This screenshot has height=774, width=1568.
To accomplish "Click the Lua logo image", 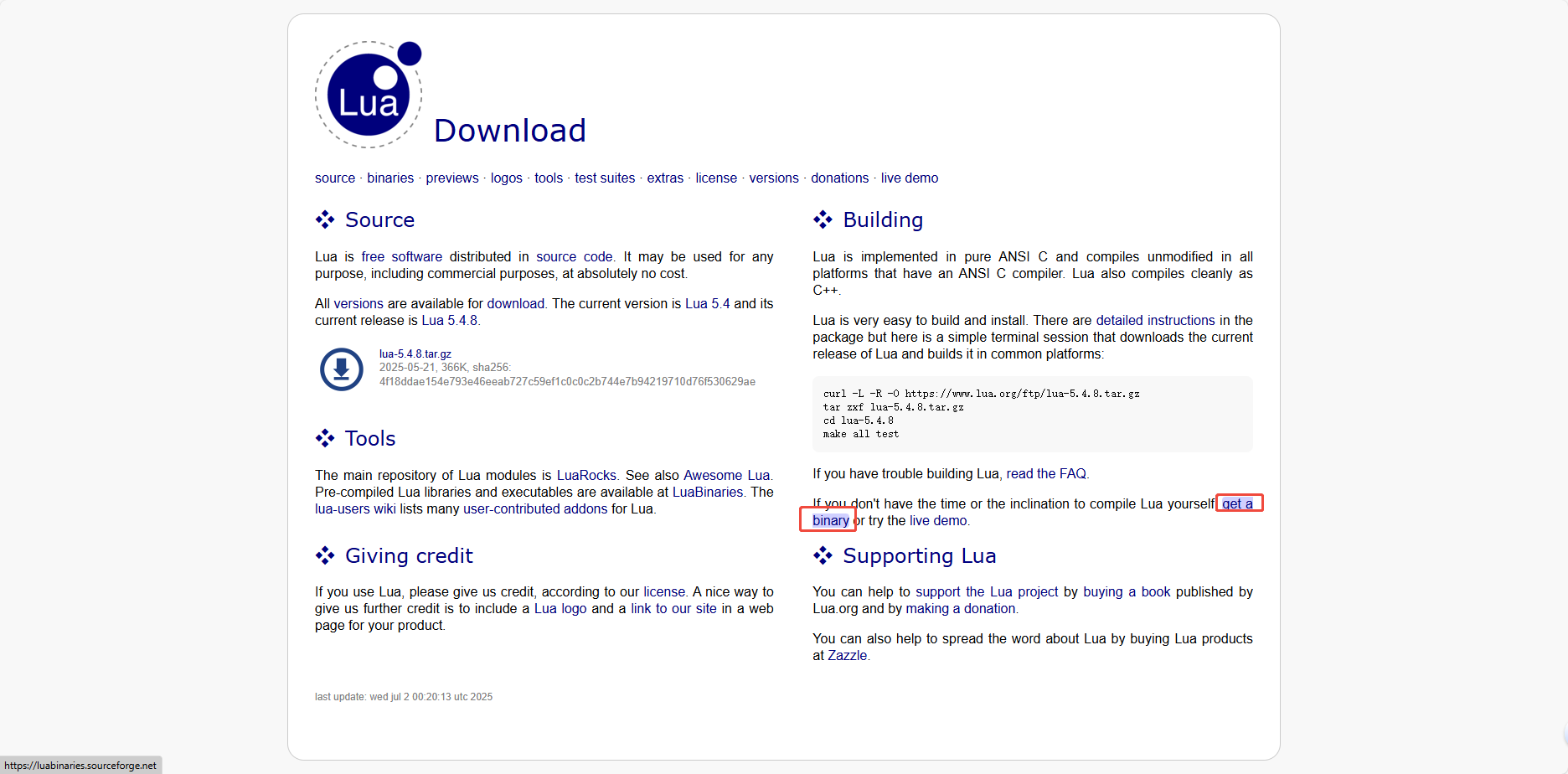I will pyautogui.click(x=369, y=95).
